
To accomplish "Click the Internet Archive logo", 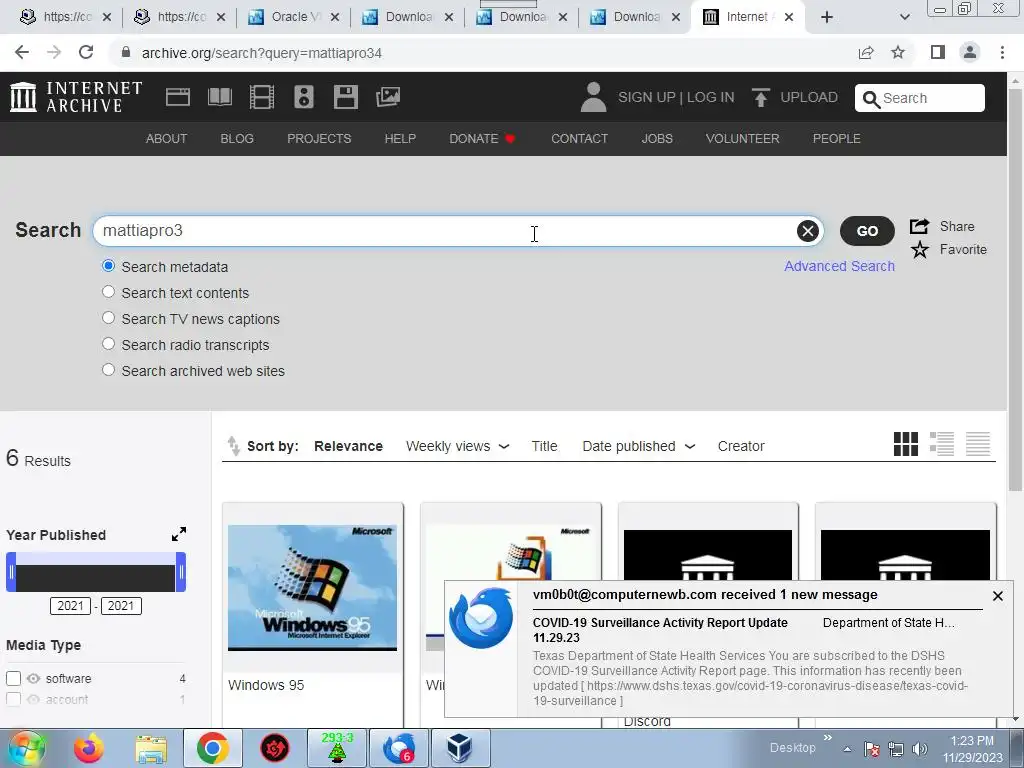I will pyautogui.click(x=76, y=97).
